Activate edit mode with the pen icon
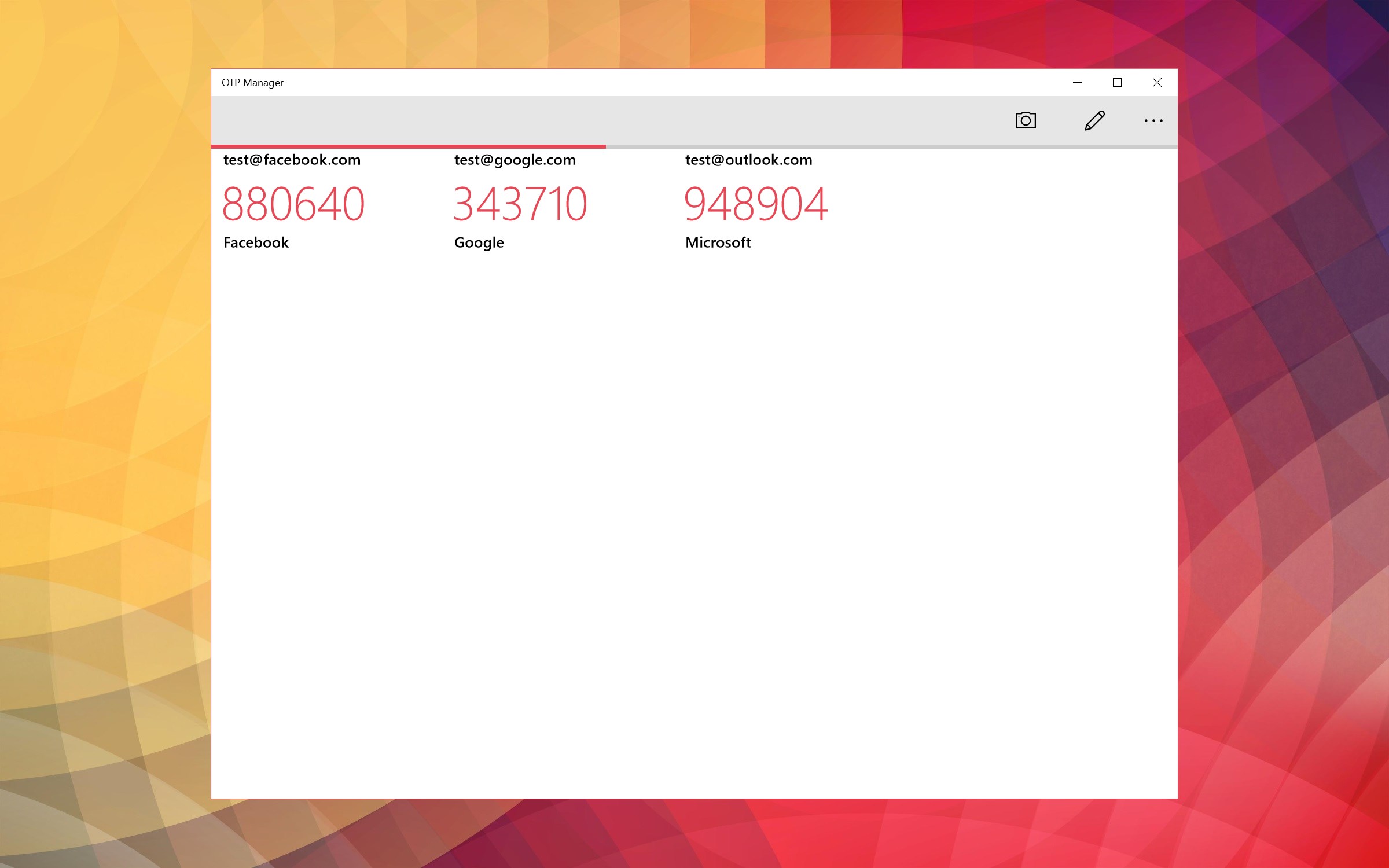1389x868 pixels. 1094,120
